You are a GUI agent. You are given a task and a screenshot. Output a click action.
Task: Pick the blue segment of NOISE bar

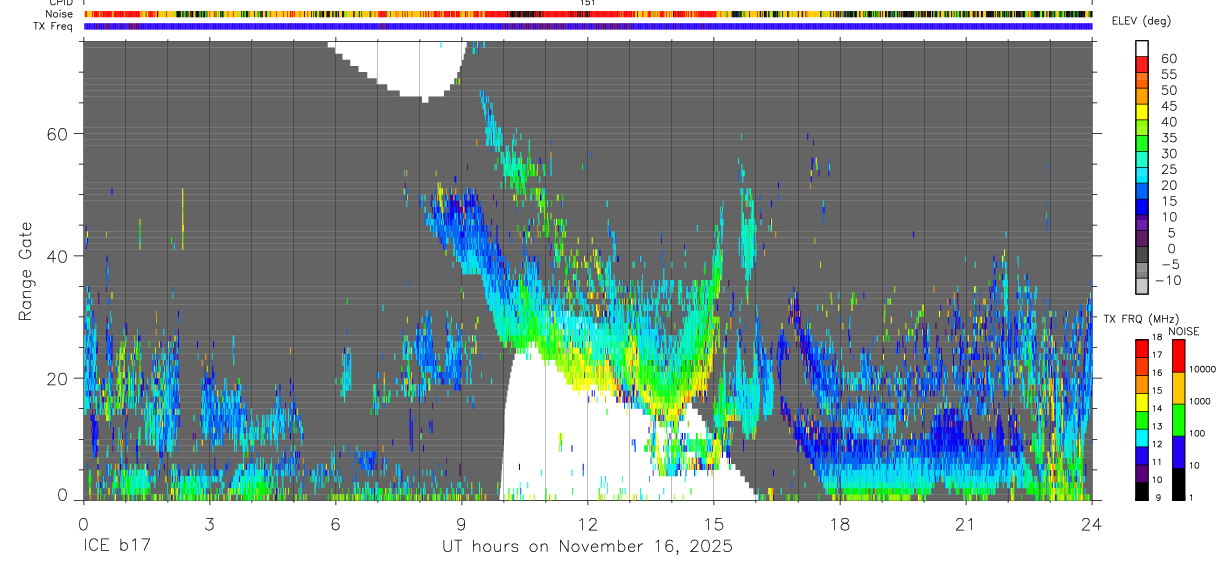pyautogui.click(x=1179, y=452)
